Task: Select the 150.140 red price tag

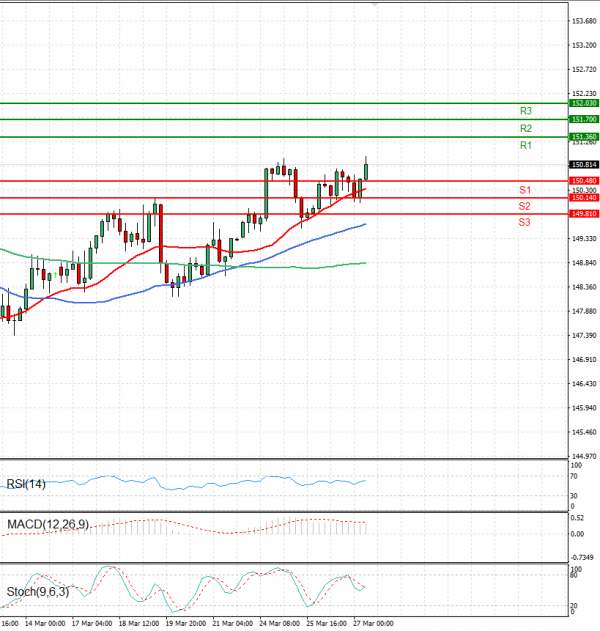Action: (x=584, y=198)
